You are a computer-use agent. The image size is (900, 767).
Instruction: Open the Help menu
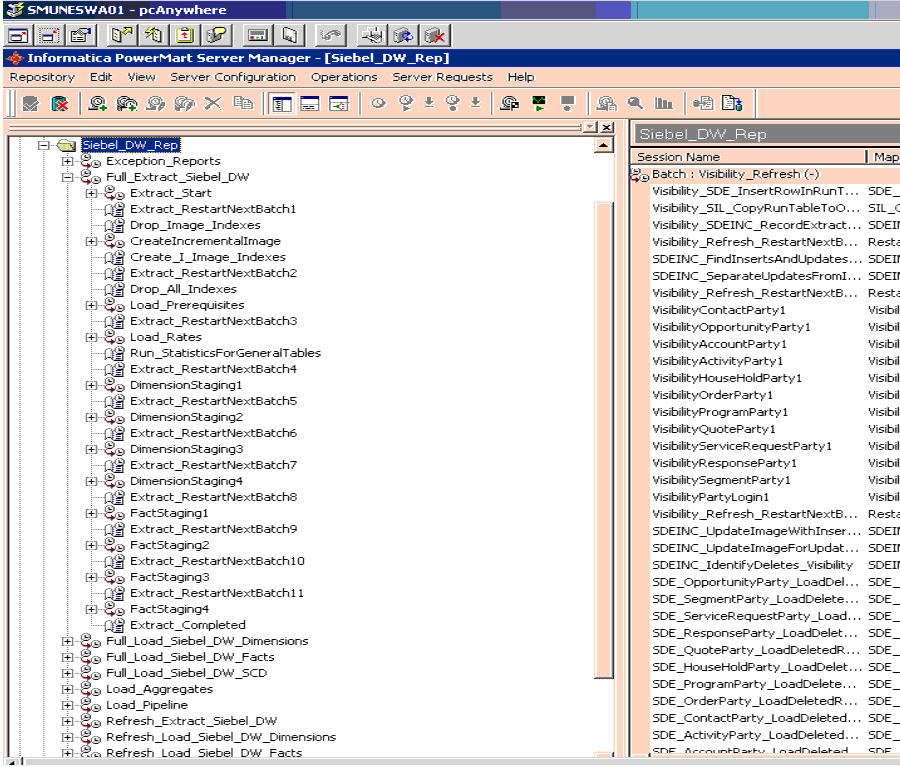[521, 77]
